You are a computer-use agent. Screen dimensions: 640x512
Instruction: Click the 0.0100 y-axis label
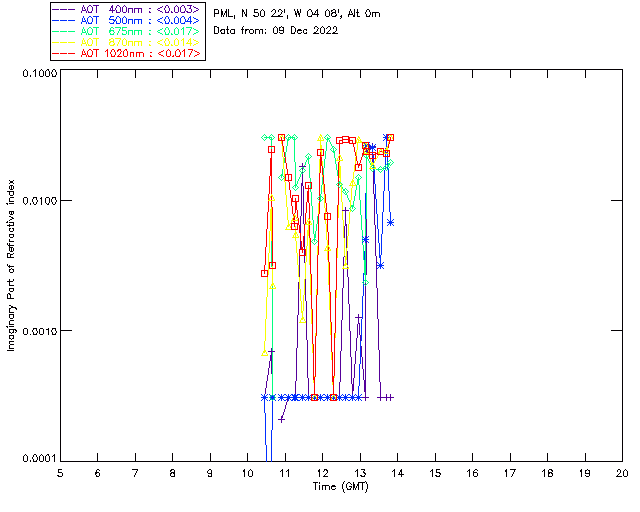[x=39, y=201]
